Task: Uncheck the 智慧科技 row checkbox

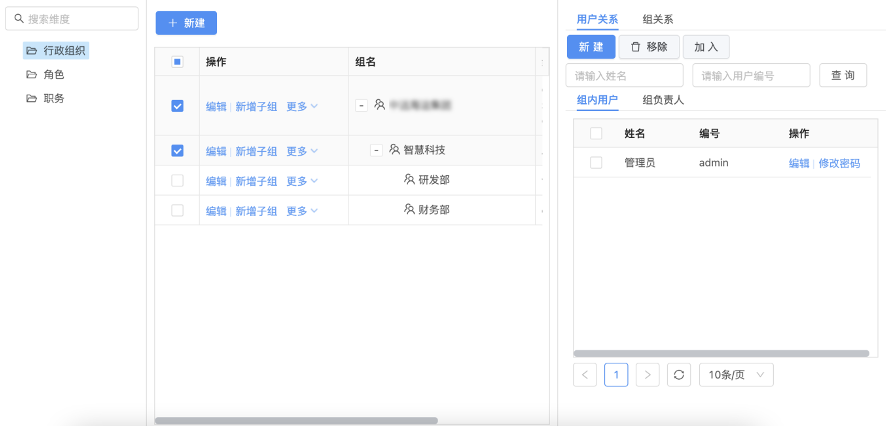Action: 177,150
